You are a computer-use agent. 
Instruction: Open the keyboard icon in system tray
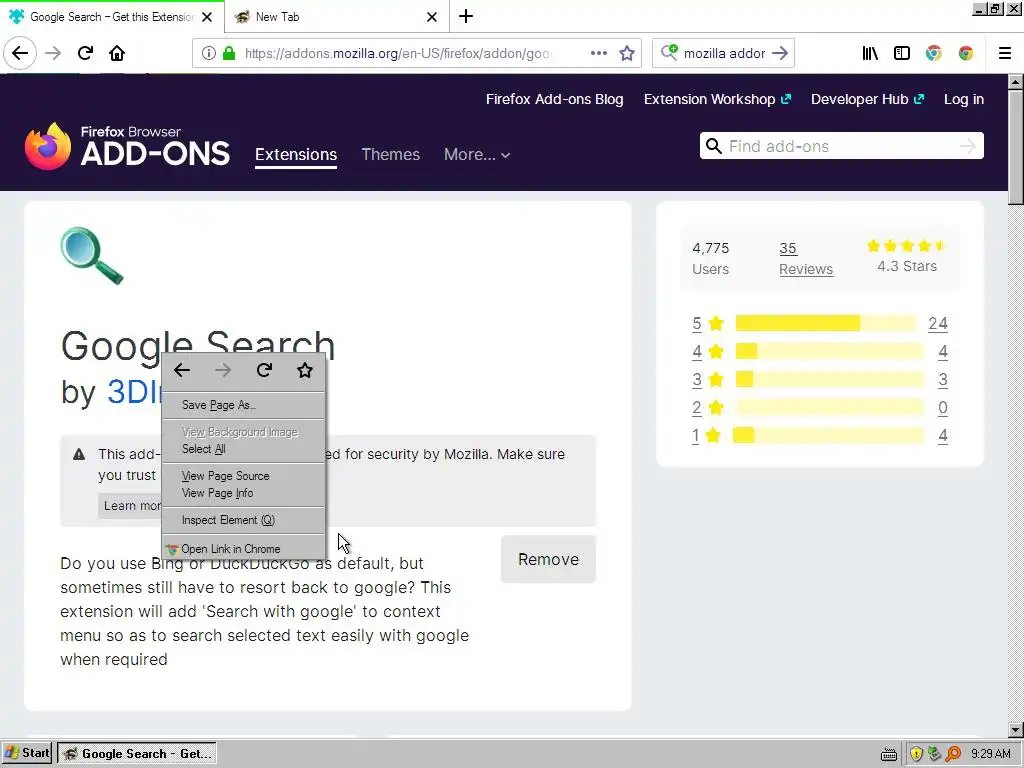click(888, 754)
